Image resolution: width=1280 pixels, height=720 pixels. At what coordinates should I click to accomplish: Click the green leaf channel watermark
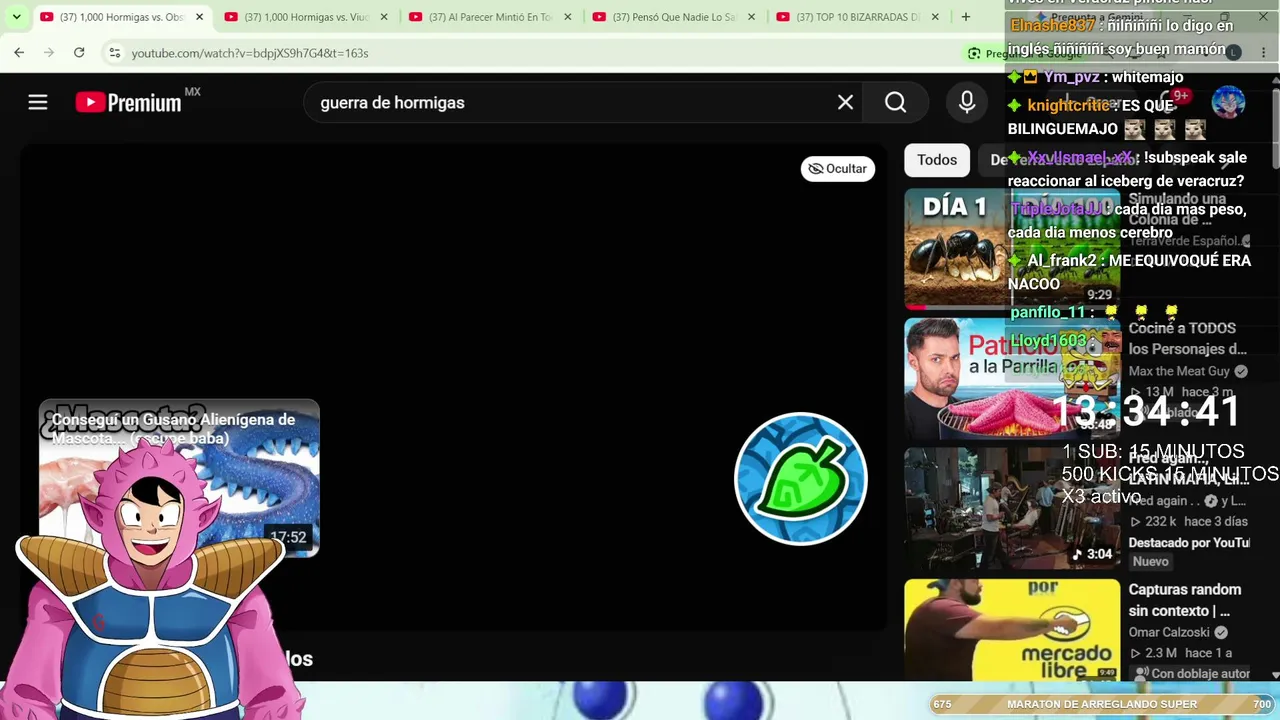tap(800, 478)
